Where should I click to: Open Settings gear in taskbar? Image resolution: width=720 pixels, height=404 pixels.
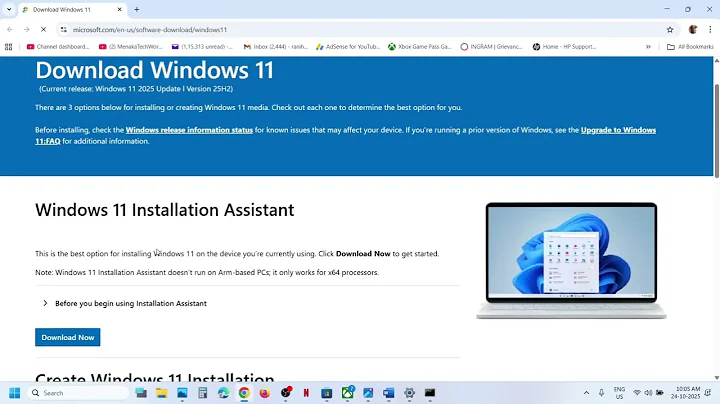(409, 393)
